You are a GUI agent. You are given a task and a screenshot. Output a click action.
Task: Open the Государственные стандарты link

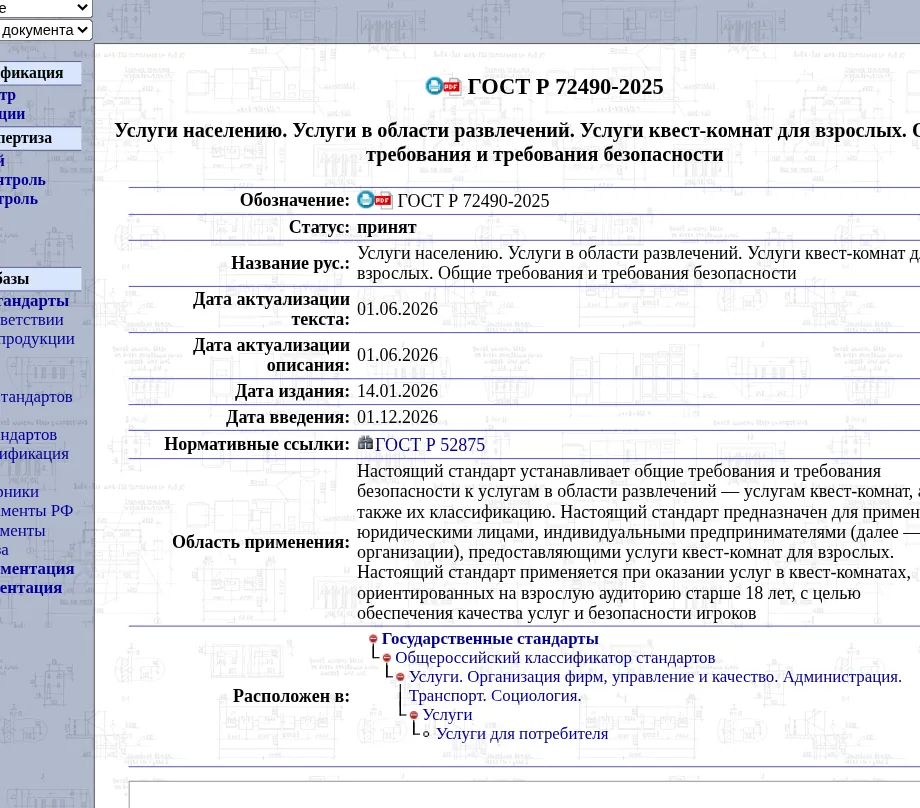tap(490, 638)
